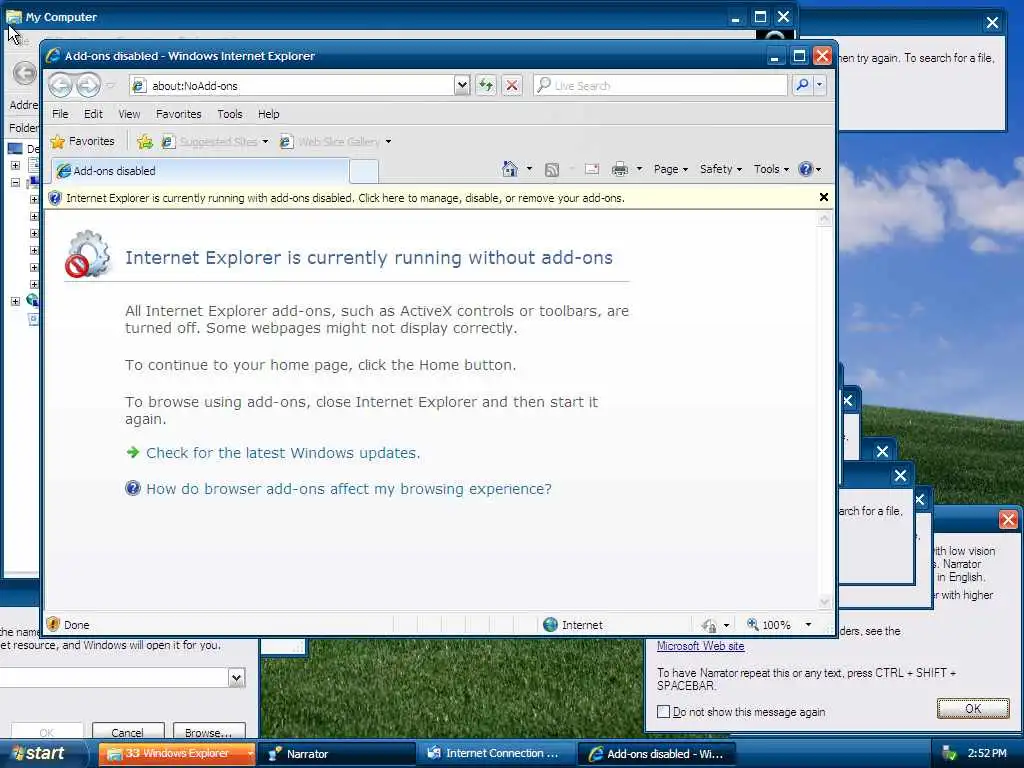Go forward with the IE Forward button
1024x768 pixels.
[89, 85]
